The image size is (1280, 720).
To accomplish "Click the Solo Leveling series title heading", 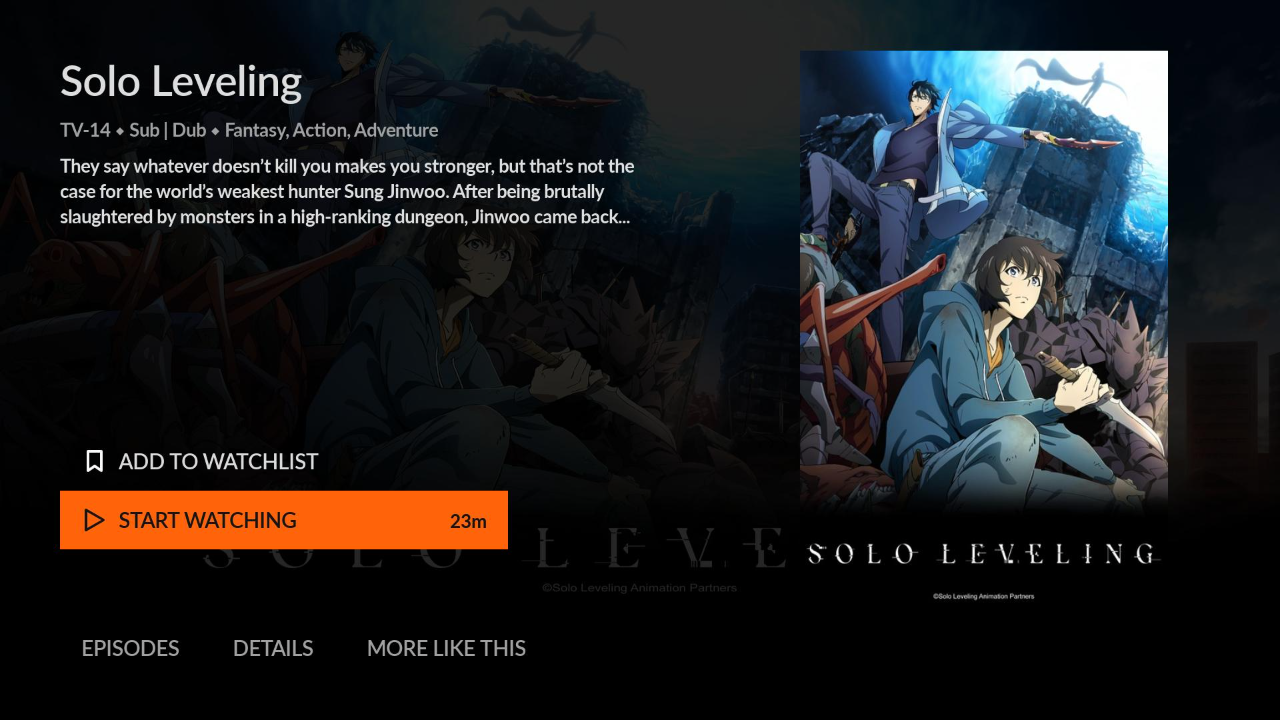I will pos(181,81).
